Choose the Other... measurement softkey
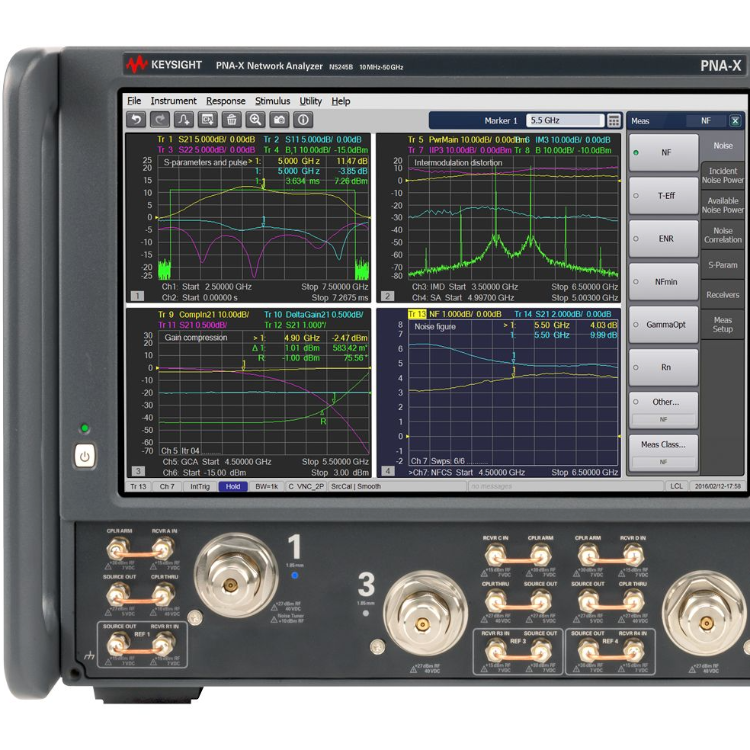 (663, 410)
